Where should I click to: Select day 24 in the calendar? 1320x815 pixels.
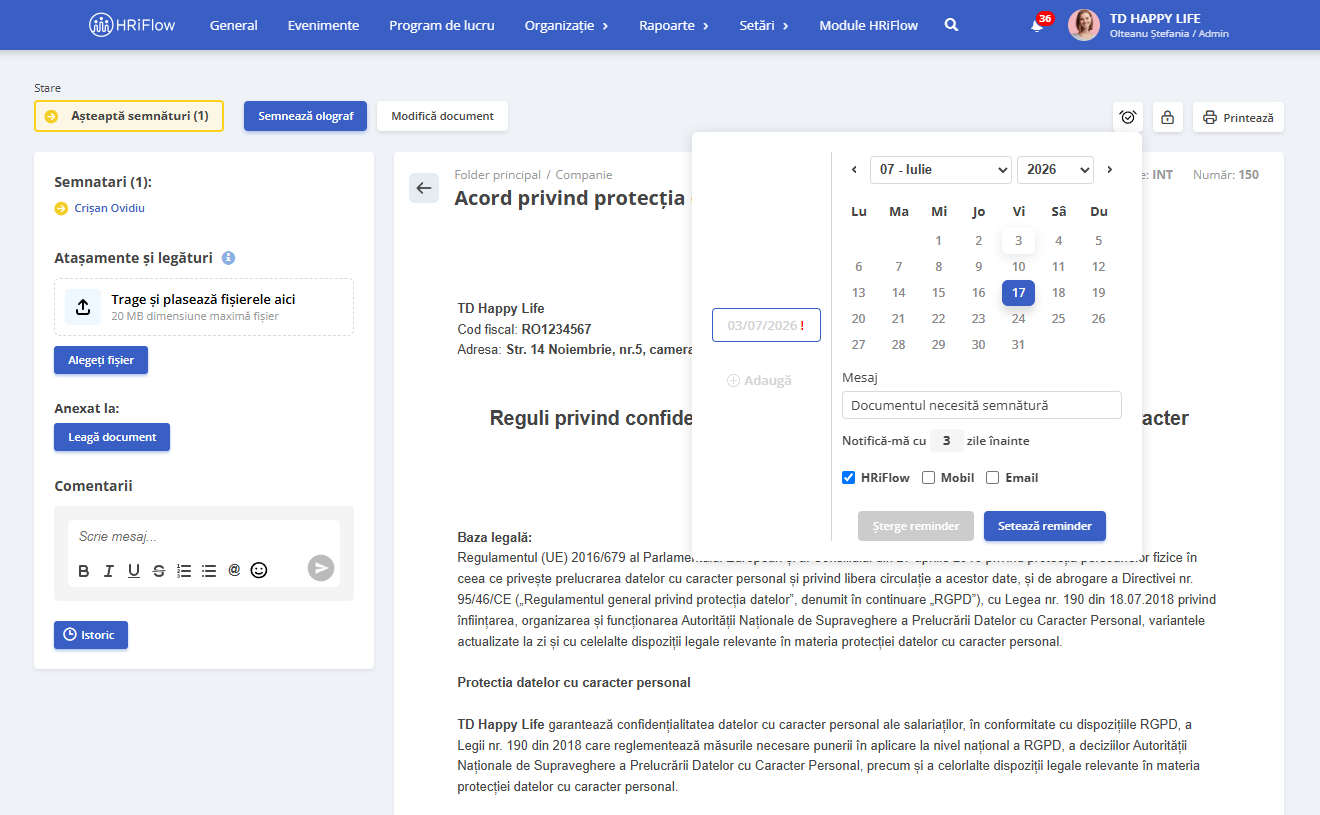tap(1018, 319)
